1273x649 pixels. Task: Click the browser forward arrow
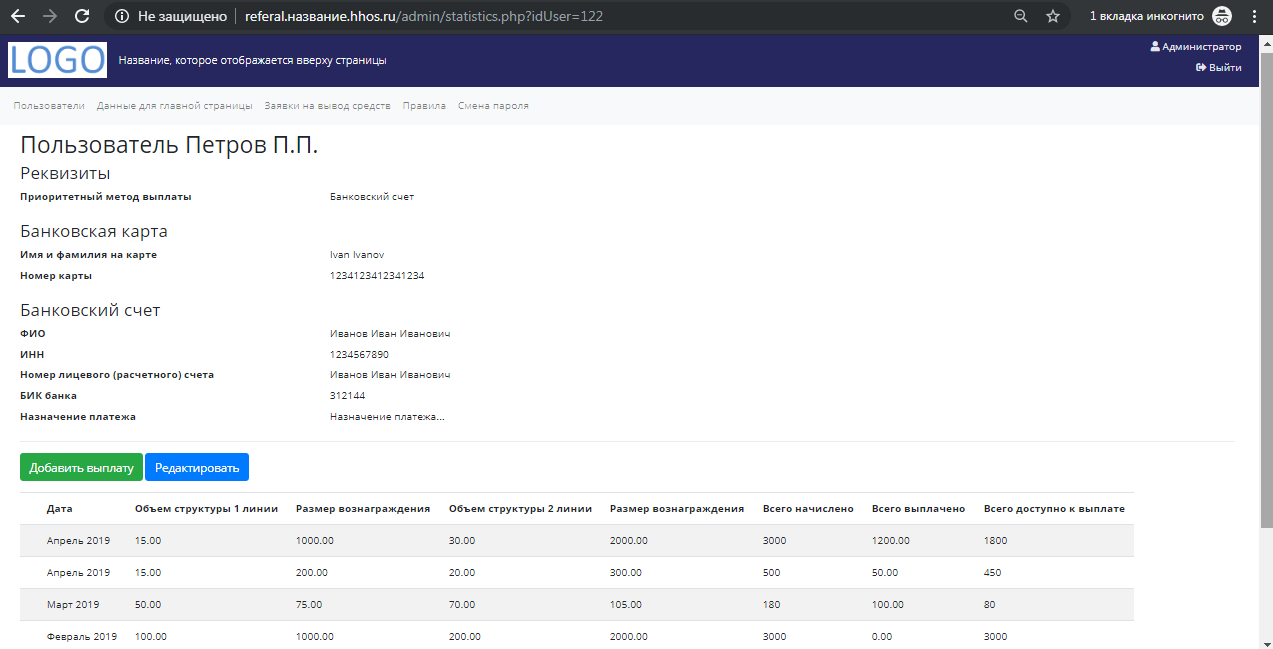[50, 16]
